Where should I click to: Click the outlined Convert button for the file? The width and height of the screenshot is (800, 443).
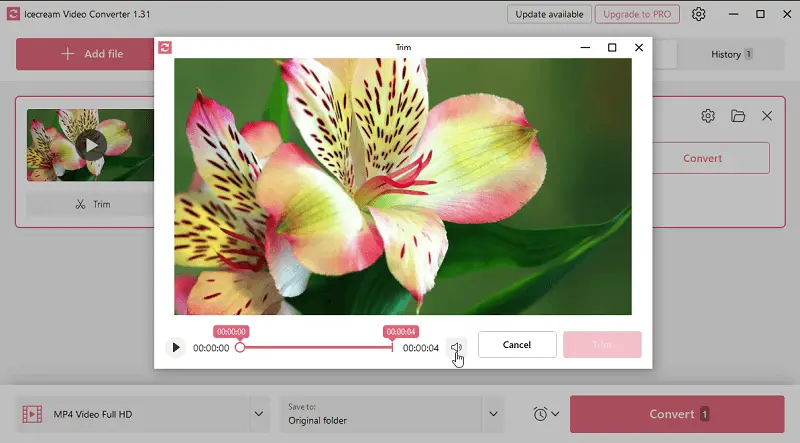click(x=711, y=158)
